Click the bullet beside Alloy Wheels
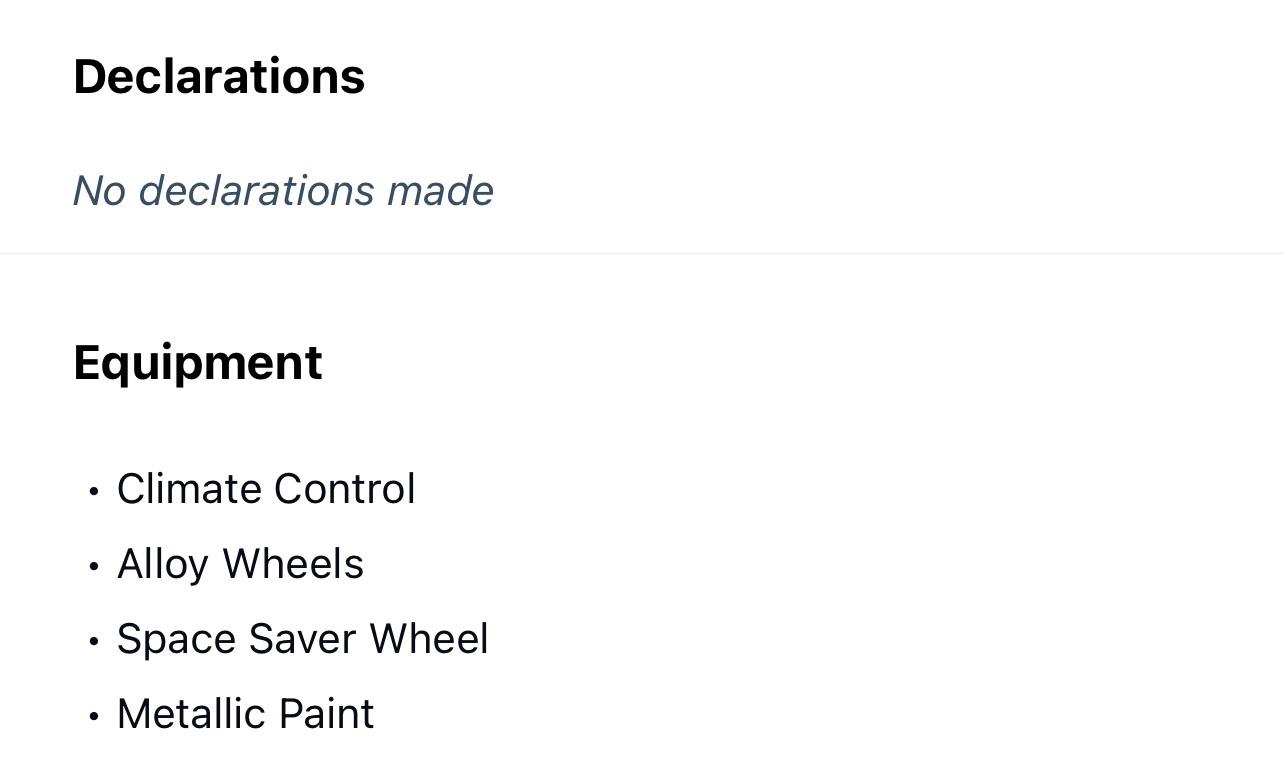This screenshot has width=1284, height=771. (94, 566)
